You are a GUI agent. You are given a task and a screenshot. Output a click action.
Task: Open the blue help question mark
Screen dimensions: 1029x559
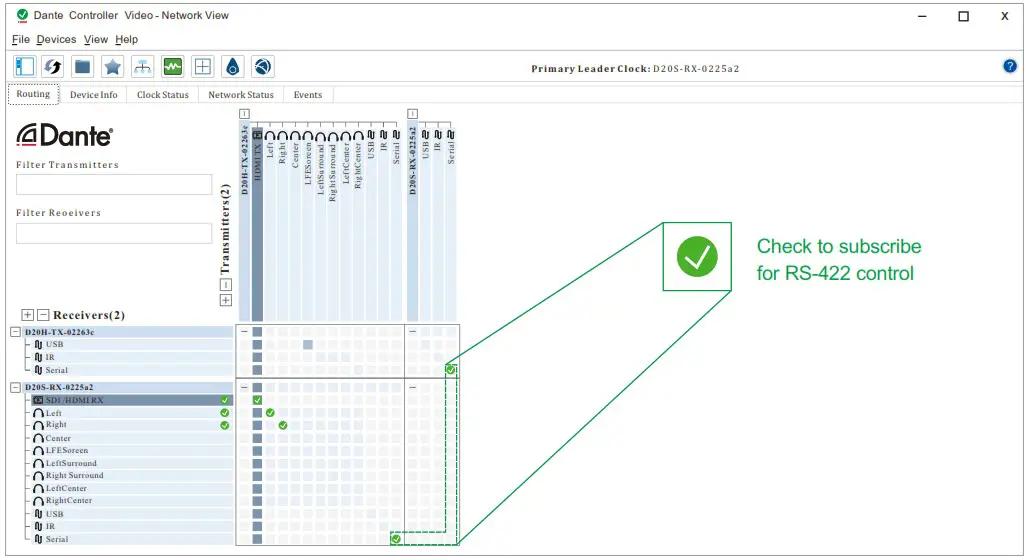tap(1010, 66)
